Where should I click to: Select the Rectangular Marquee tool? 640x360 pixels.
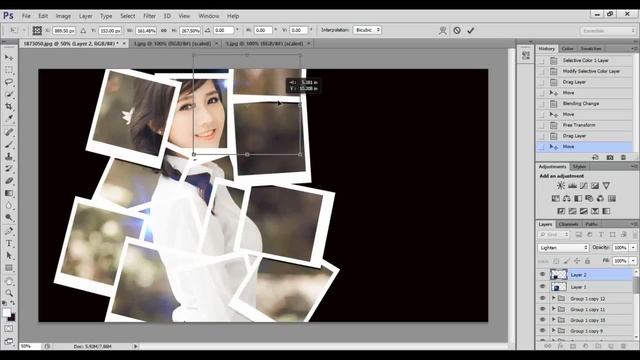(x=9, y=70)
